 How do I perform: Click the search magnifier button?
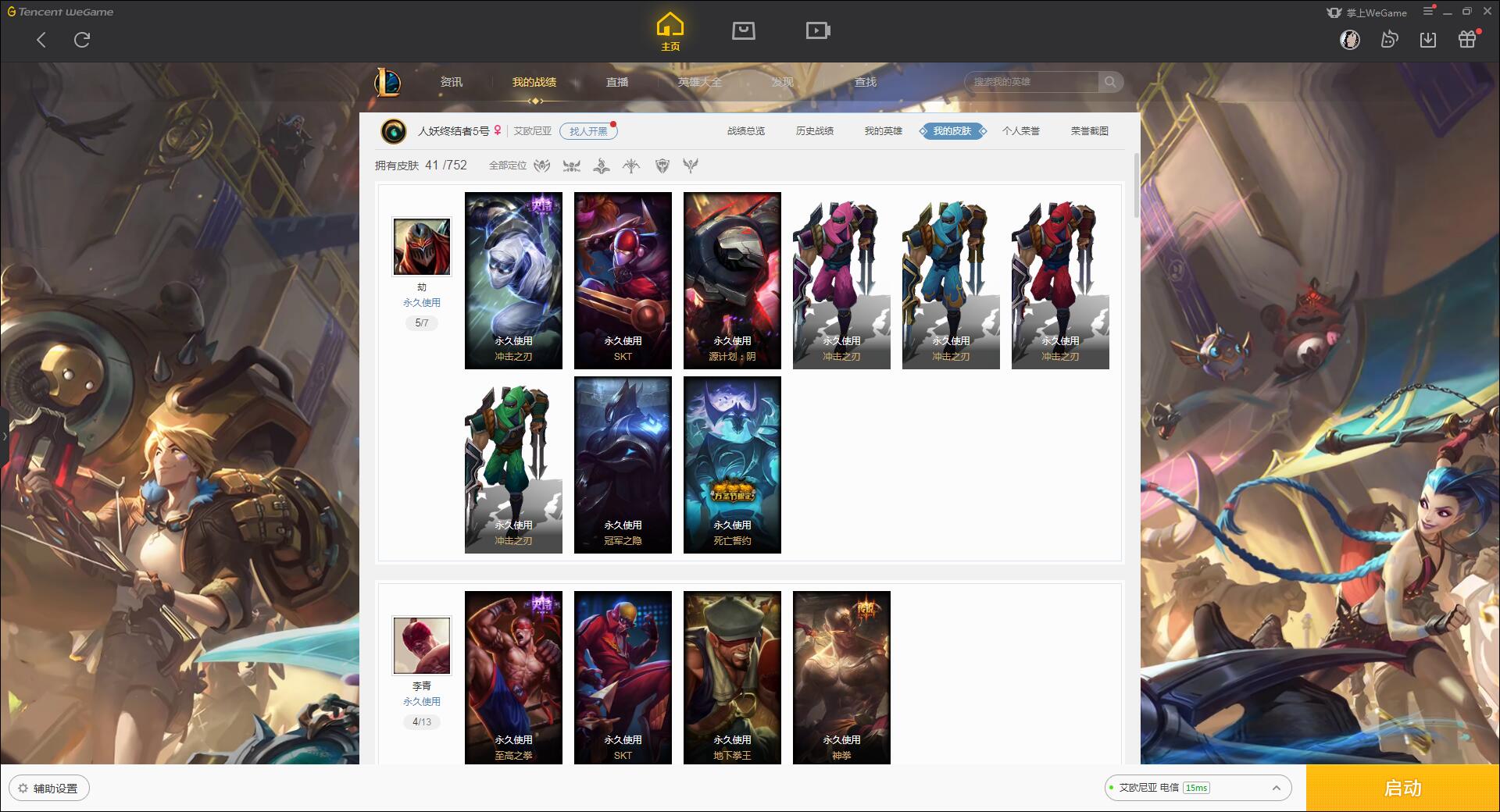click(x=1110, y=82)
